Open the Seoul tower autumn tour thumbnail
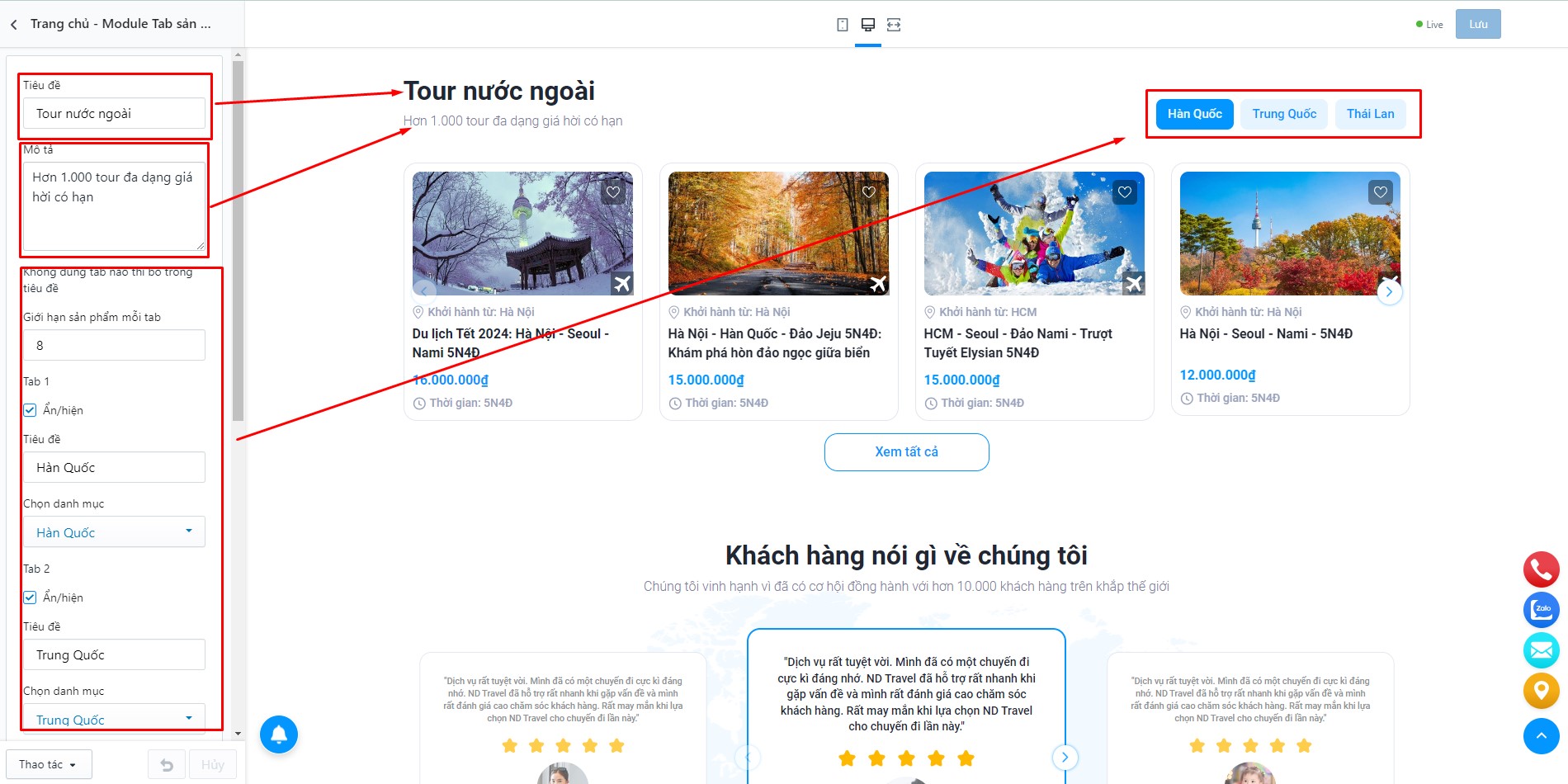The image size is (1568, 784). point(1290,234)
